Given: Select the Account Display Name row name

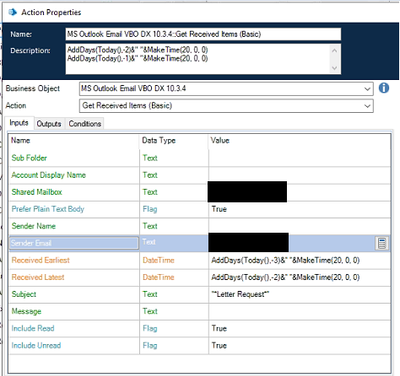Looking at the screenshot, I should 48,175.
